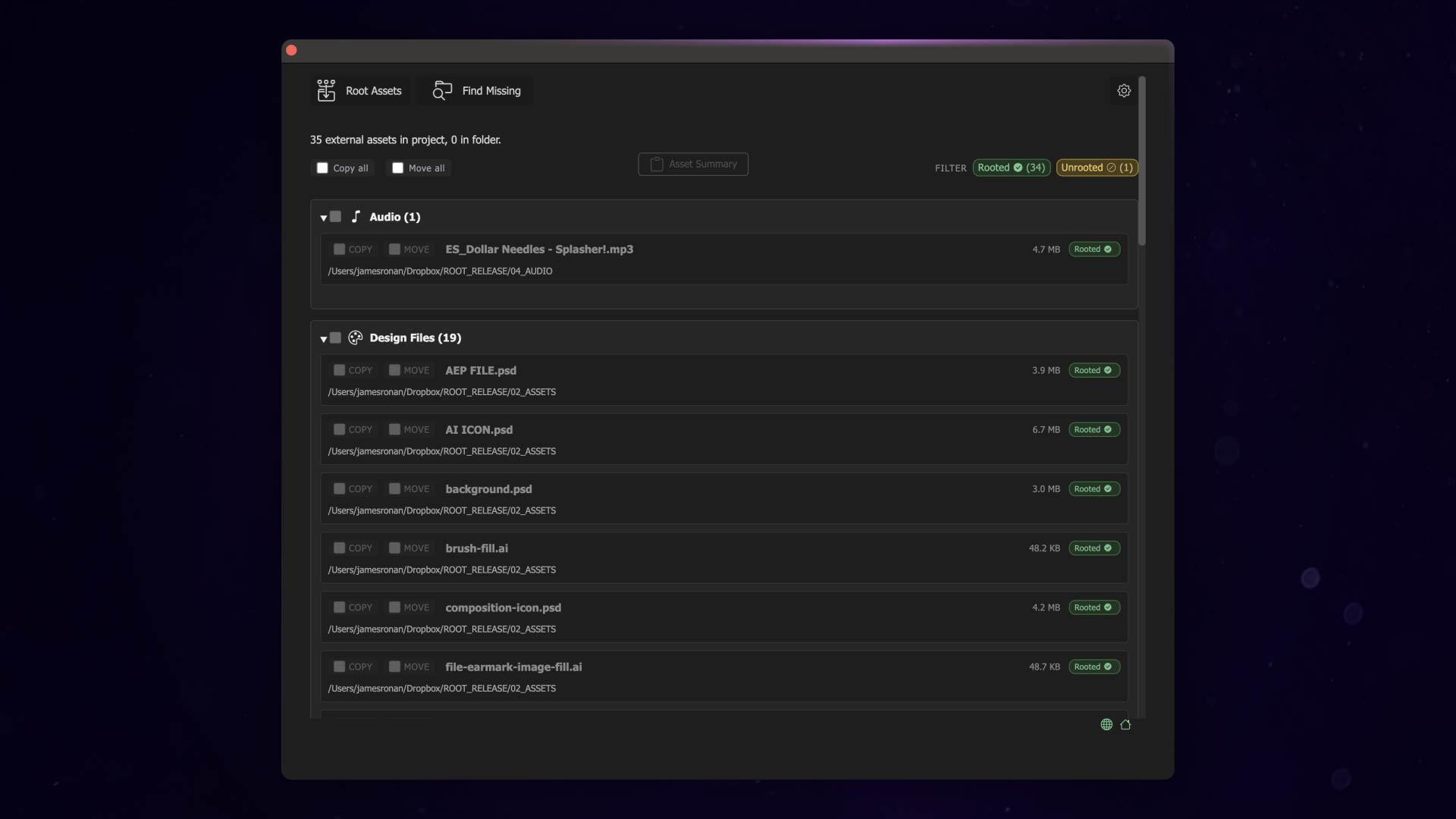
Task: Check COPY for composition-icon.psd
Action: 339,607
